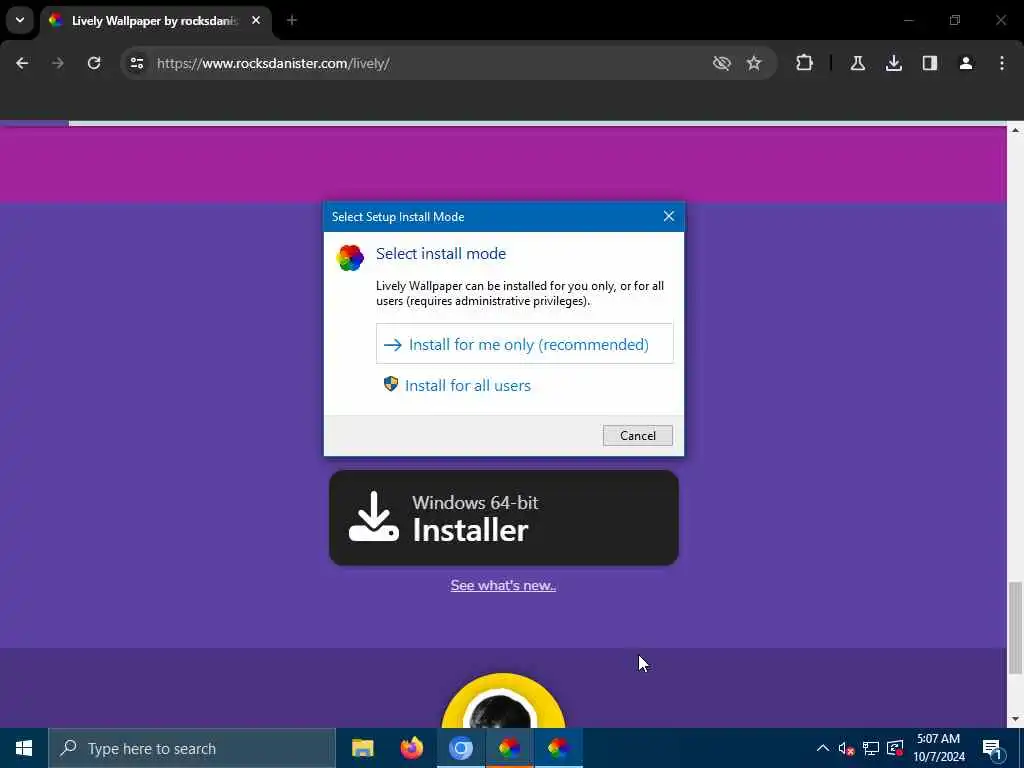Reload the current page

tap(94, 63)
